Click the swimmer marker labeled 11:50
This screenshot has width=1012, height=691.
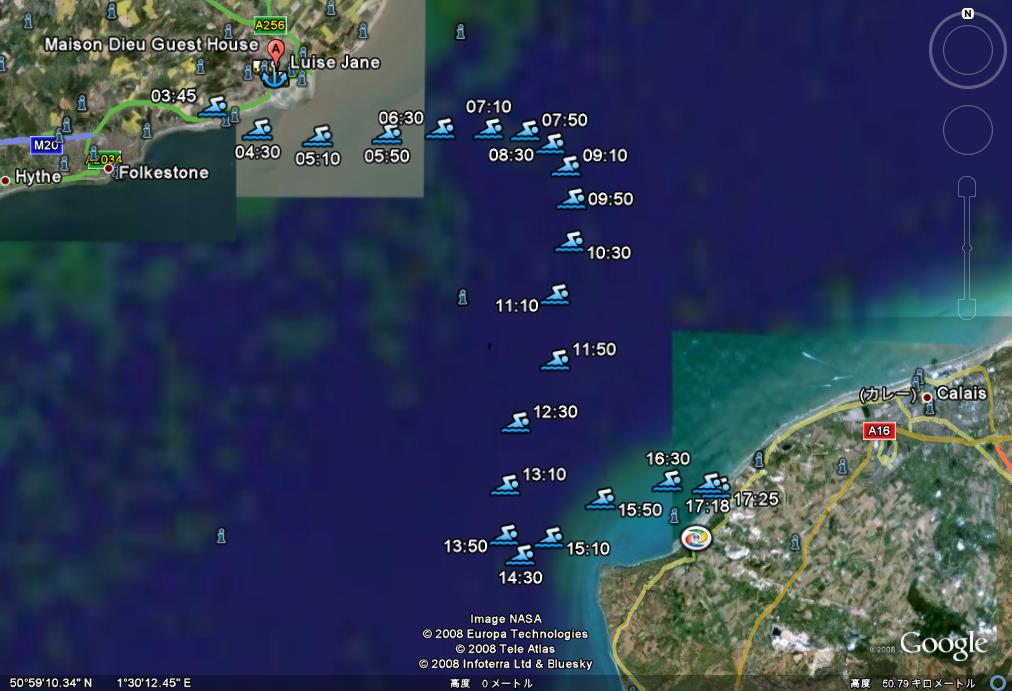point(556,360)
